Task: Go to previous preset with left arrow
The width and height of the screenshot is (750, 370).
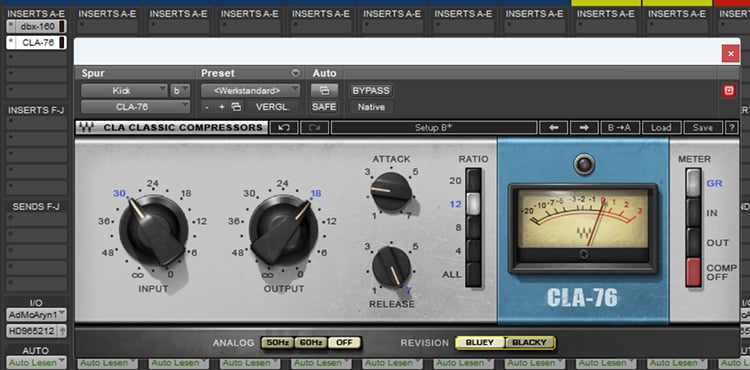Action: [554, 128]
